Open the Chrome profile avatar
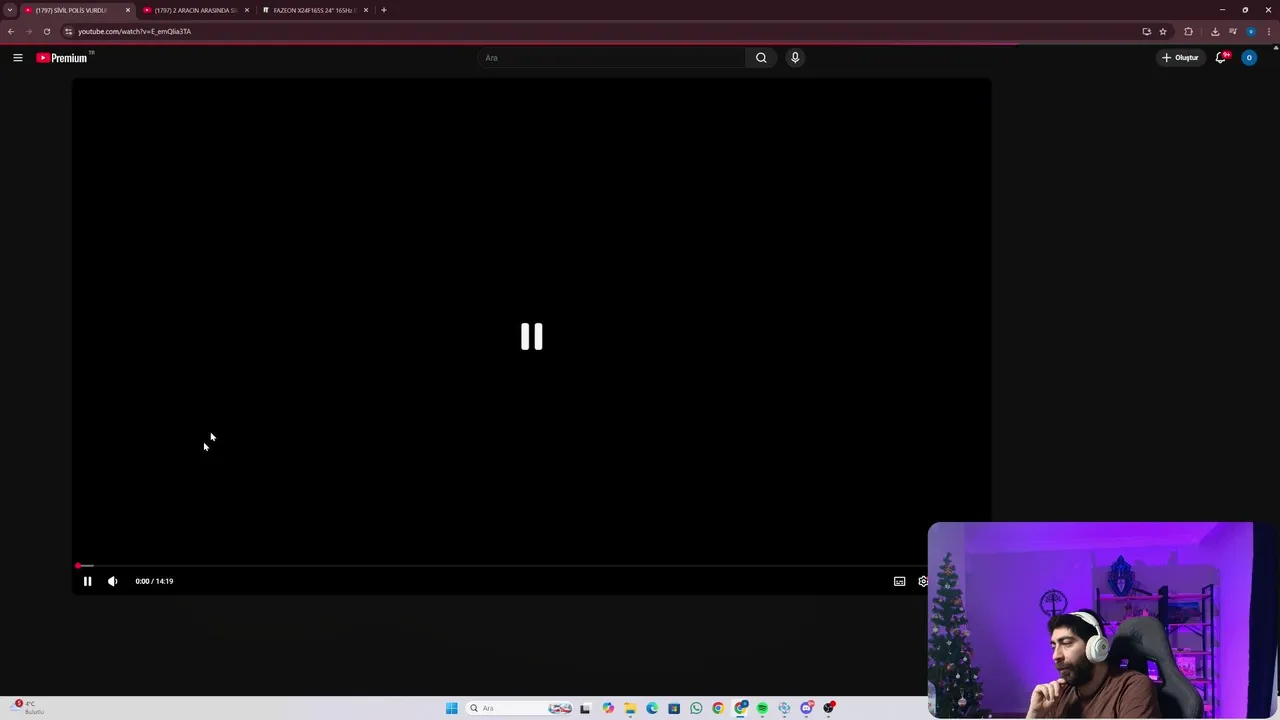The width and height of the screenshot is (1280, 720). pyautogui.click(x=1251, y=31)
